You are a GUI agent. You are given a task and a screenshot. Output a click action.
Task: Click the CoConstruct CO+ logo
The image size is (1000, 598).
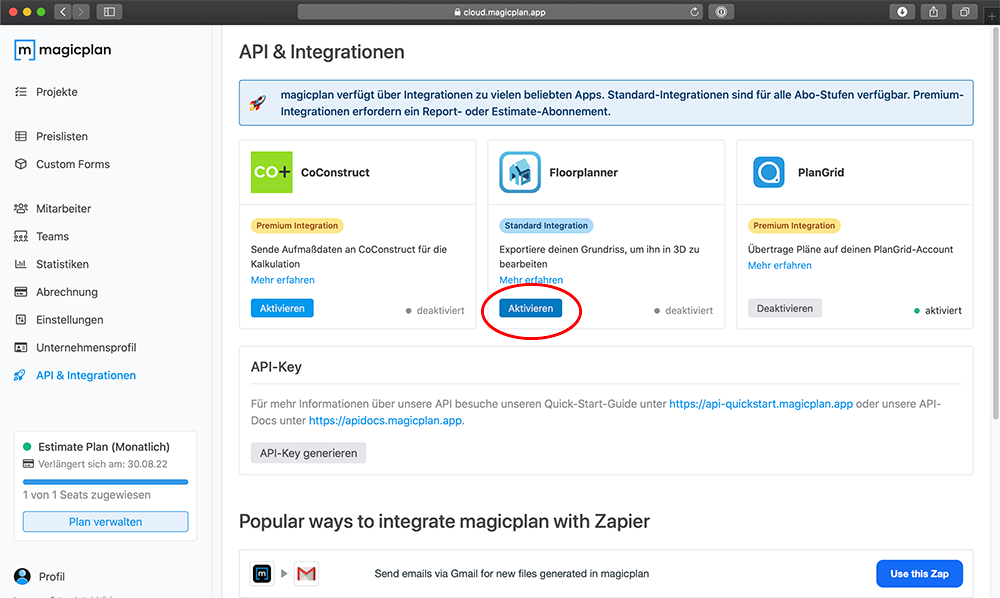pos(270,172)
